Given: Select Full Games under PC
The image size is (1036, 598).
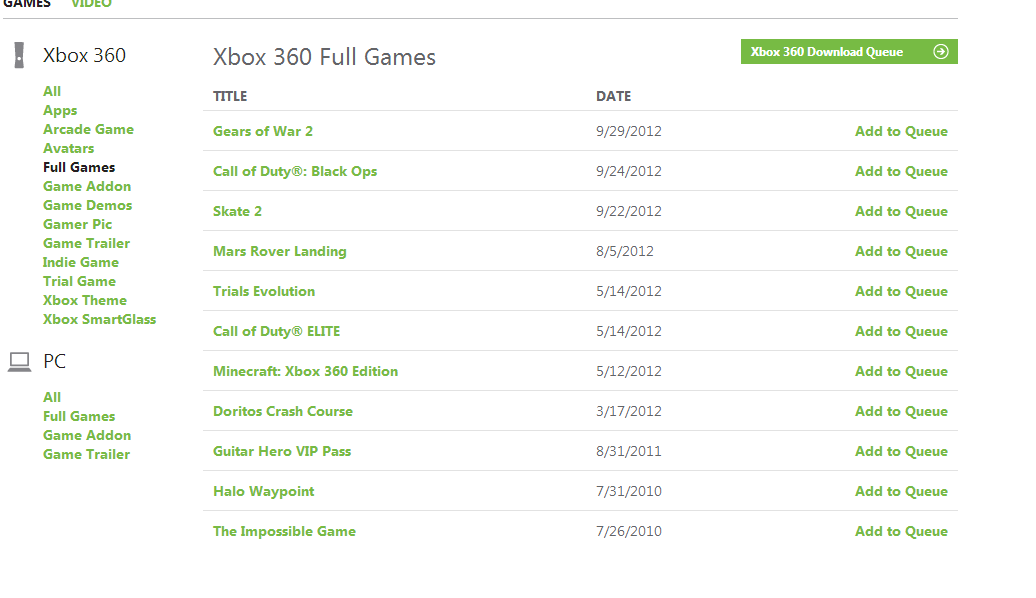Looking at the screenshot, I should (x=79, y=416).
